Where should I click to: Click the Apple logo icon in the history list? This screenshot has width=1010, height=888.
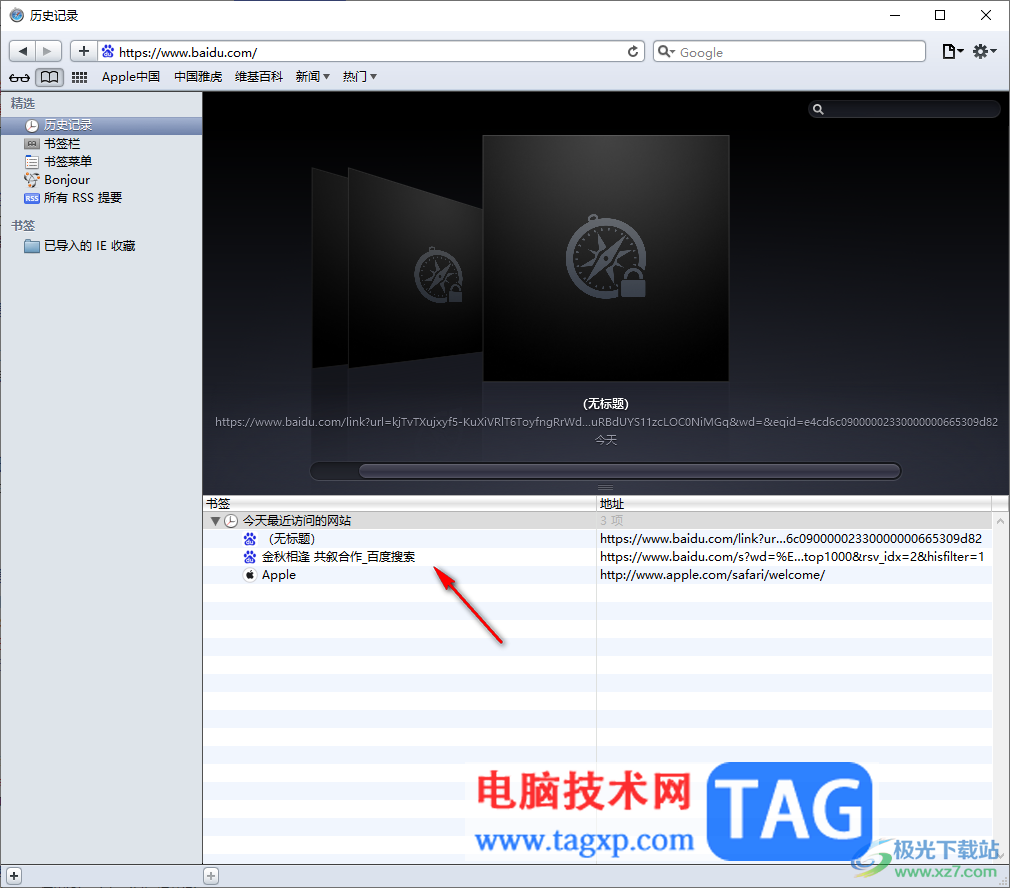click(x=249, y=574)
